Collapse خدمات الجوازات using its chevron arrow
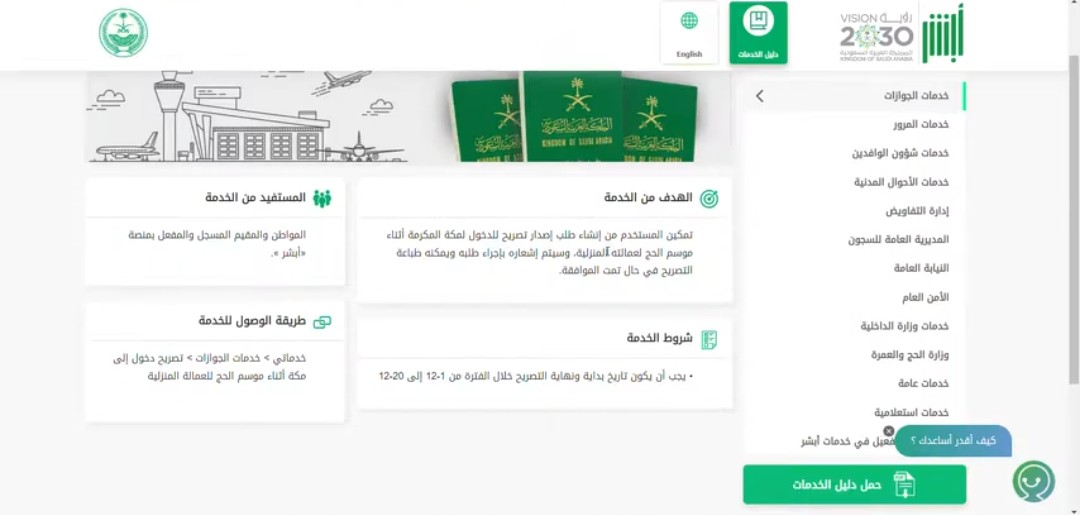The width and height of the screenshot is (1080, 515). click(759, 96)
